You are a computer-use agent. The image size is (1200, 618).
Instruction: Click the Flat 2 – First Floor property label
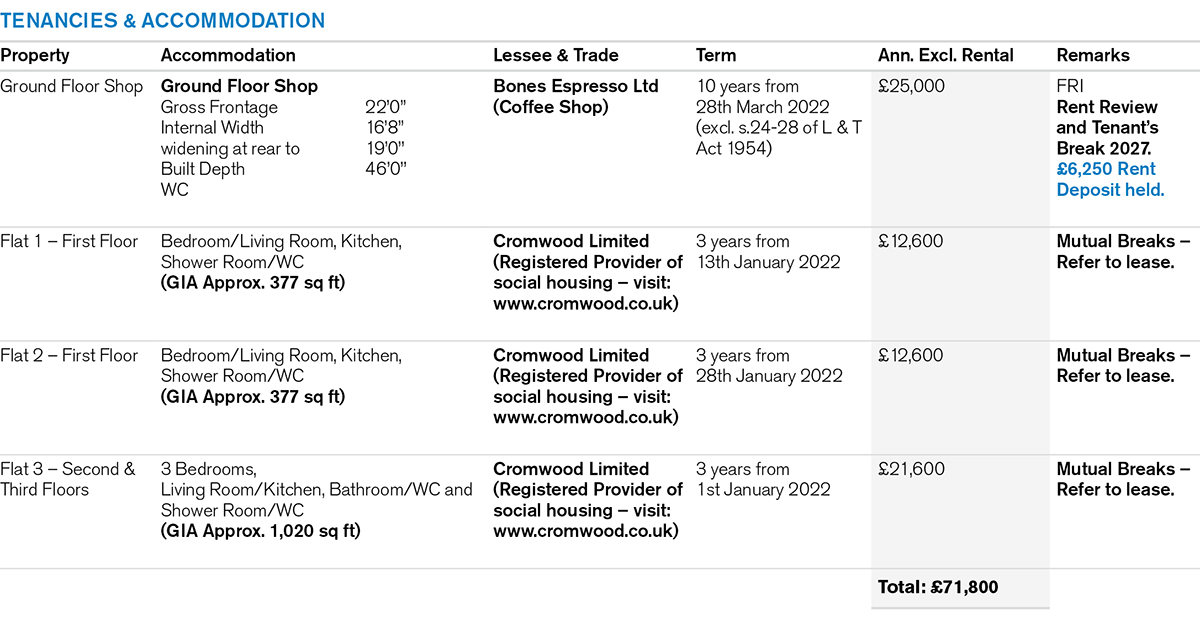pos(69,356)
